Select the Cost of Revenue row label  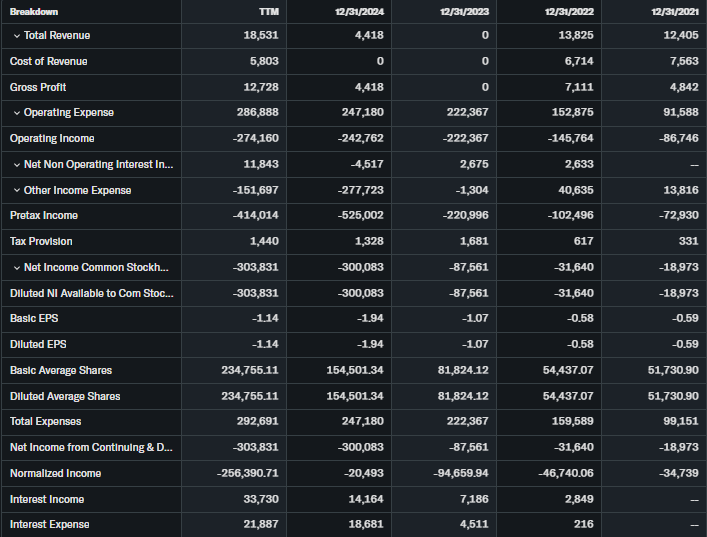point(48,62)
